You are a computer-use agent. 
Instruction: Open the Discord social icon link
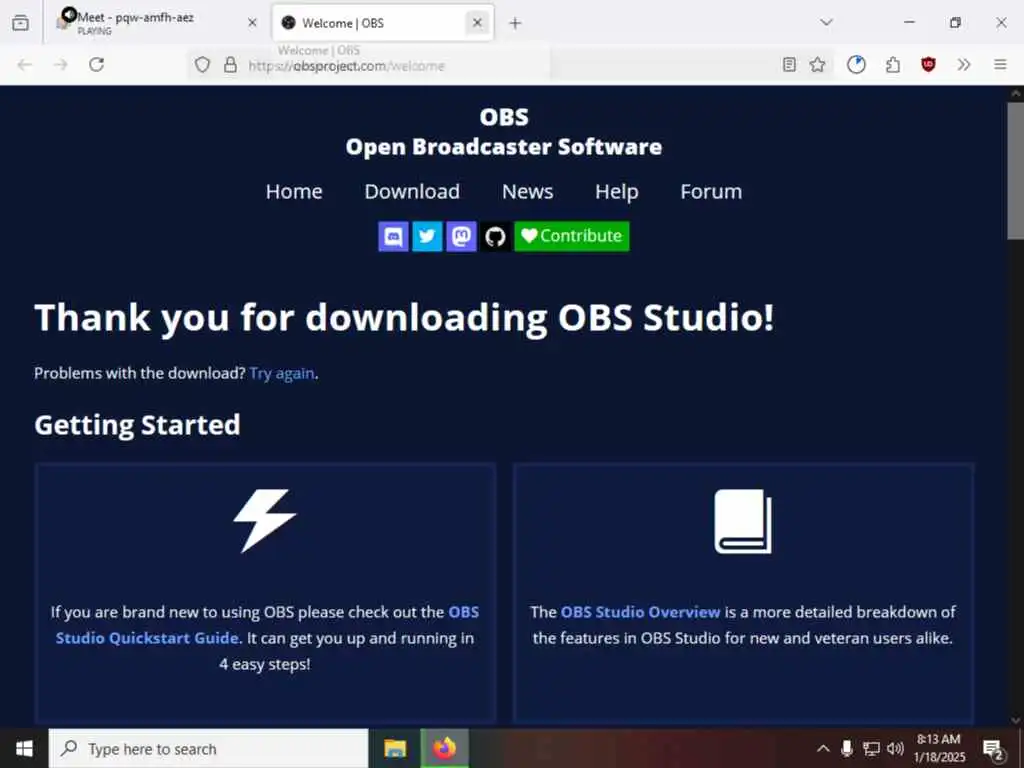[393, 236]
